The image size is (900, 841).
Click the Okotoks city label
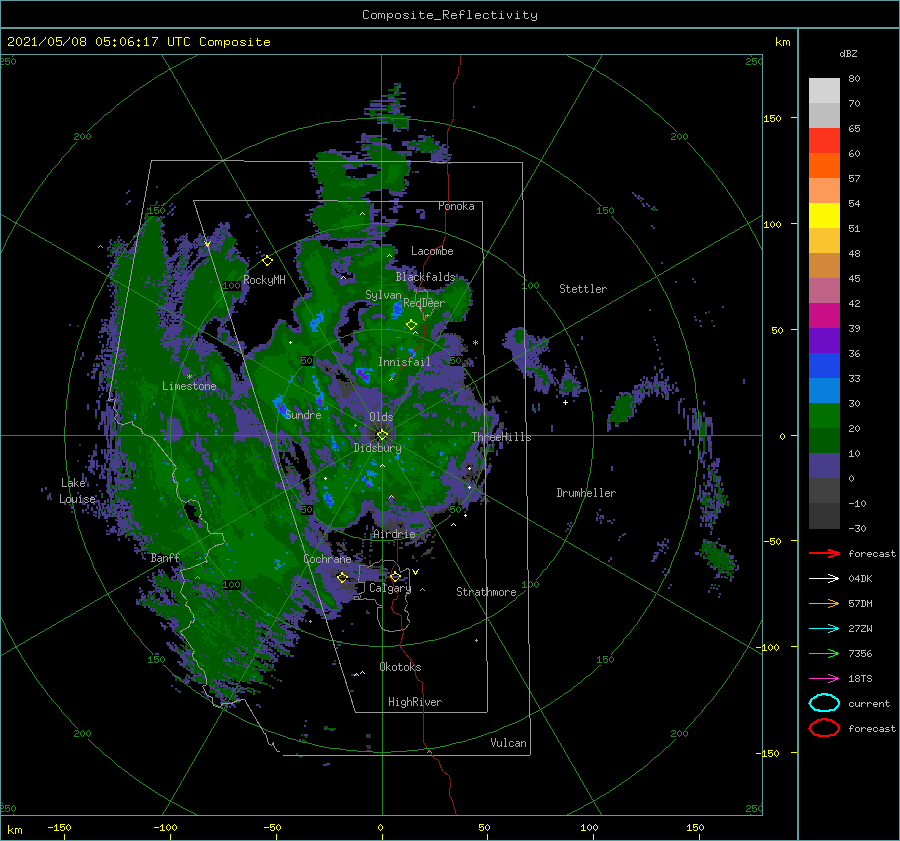click(400, 667)
